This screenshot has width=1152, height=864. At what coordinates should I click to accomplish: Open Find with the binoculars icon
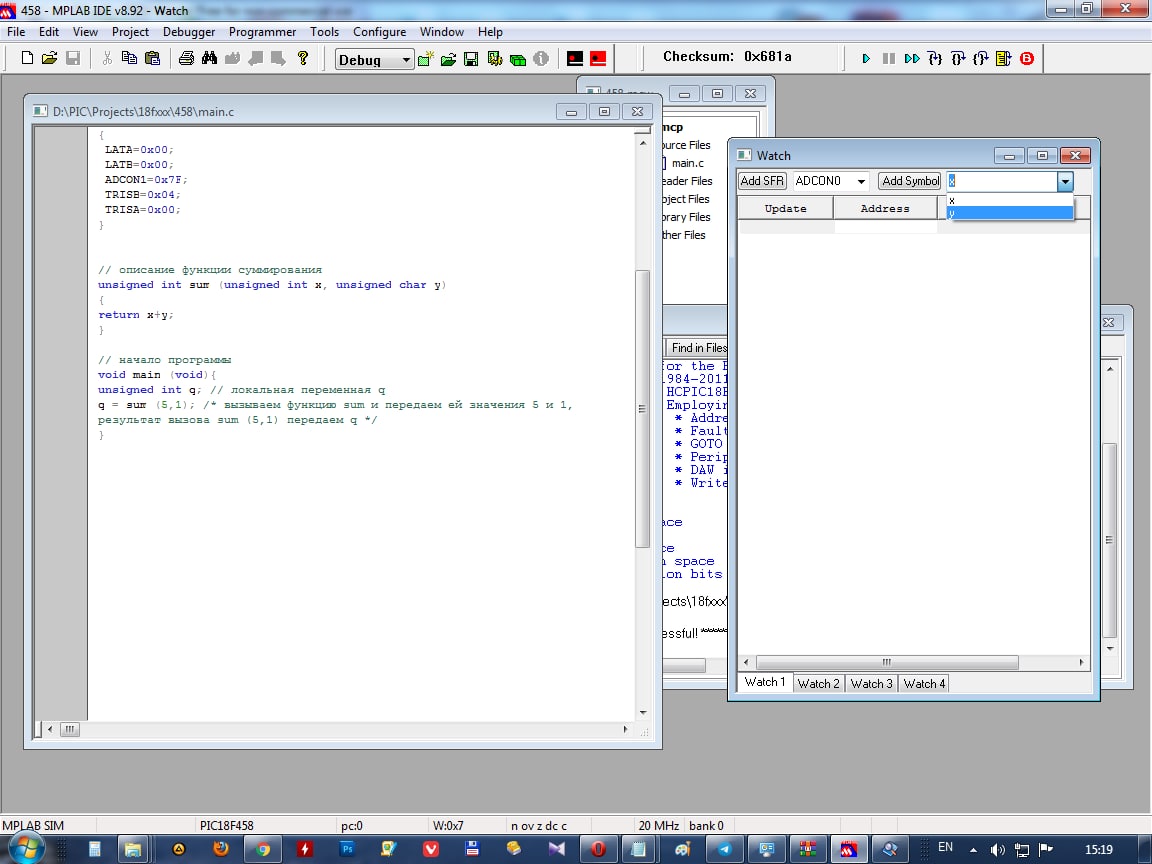pyautogui.click(x=209, y=58)
